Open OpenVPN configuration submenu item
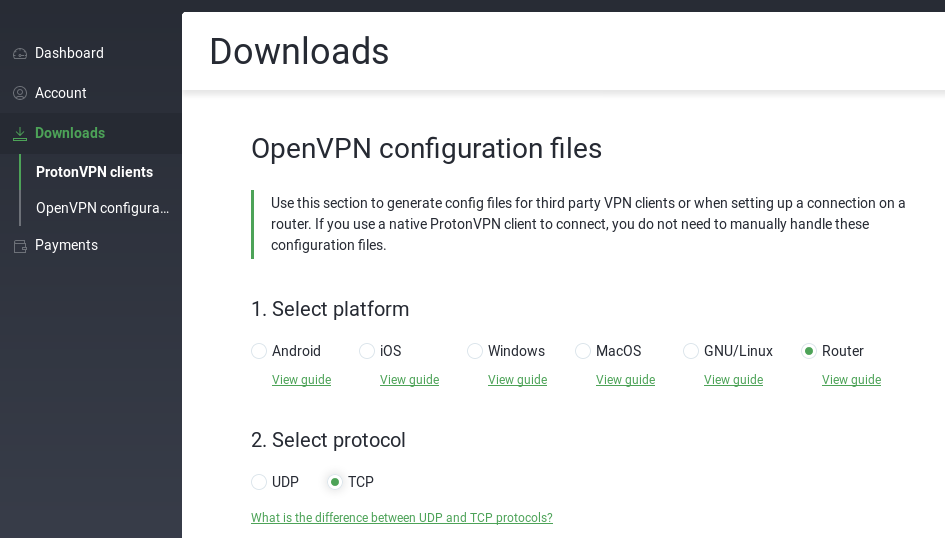The image size is (945, 538). click(x=102, y=208)
